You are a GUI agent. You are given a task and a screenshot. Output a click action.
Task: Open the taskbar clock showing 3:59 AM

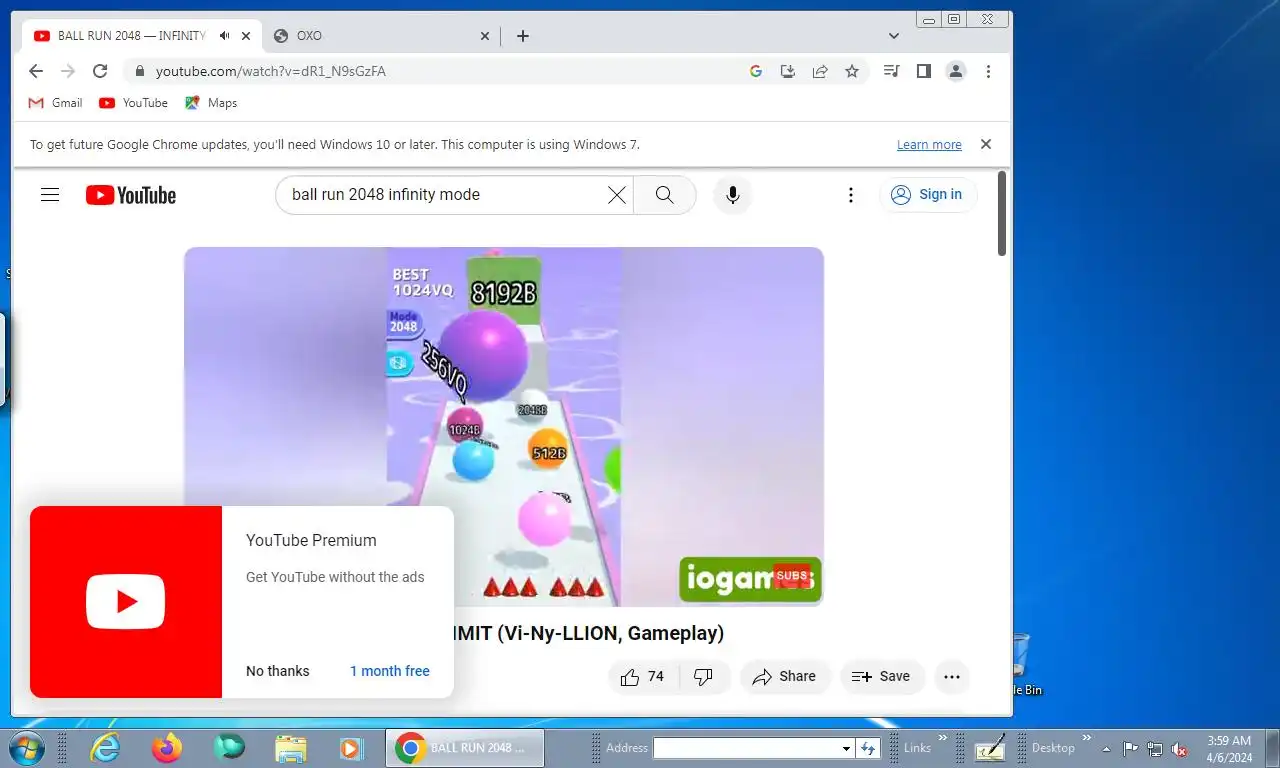[1230, 749]
